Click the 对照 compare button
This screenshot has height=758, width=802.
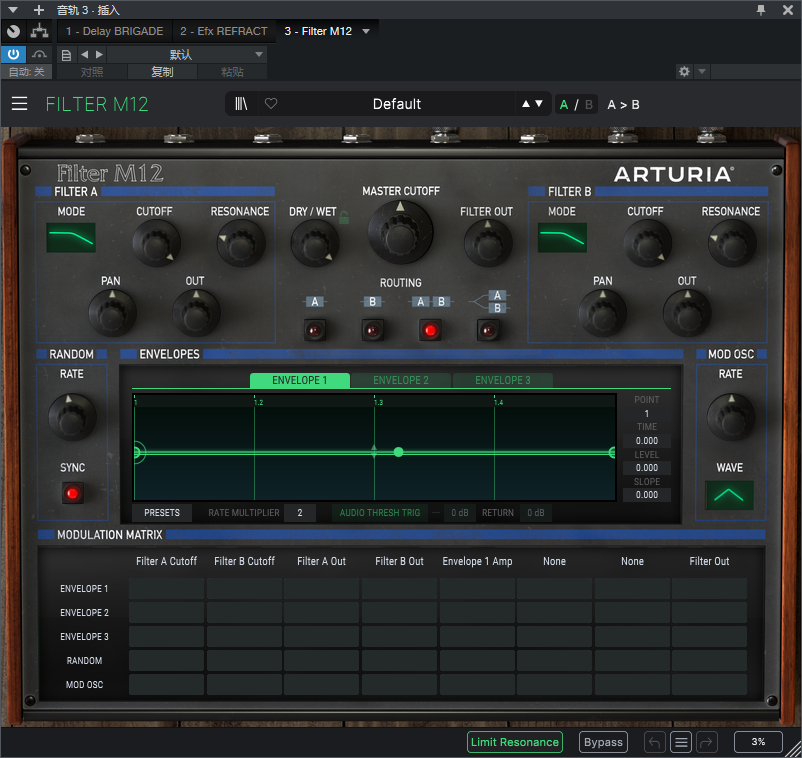click(x=92, y=72)
